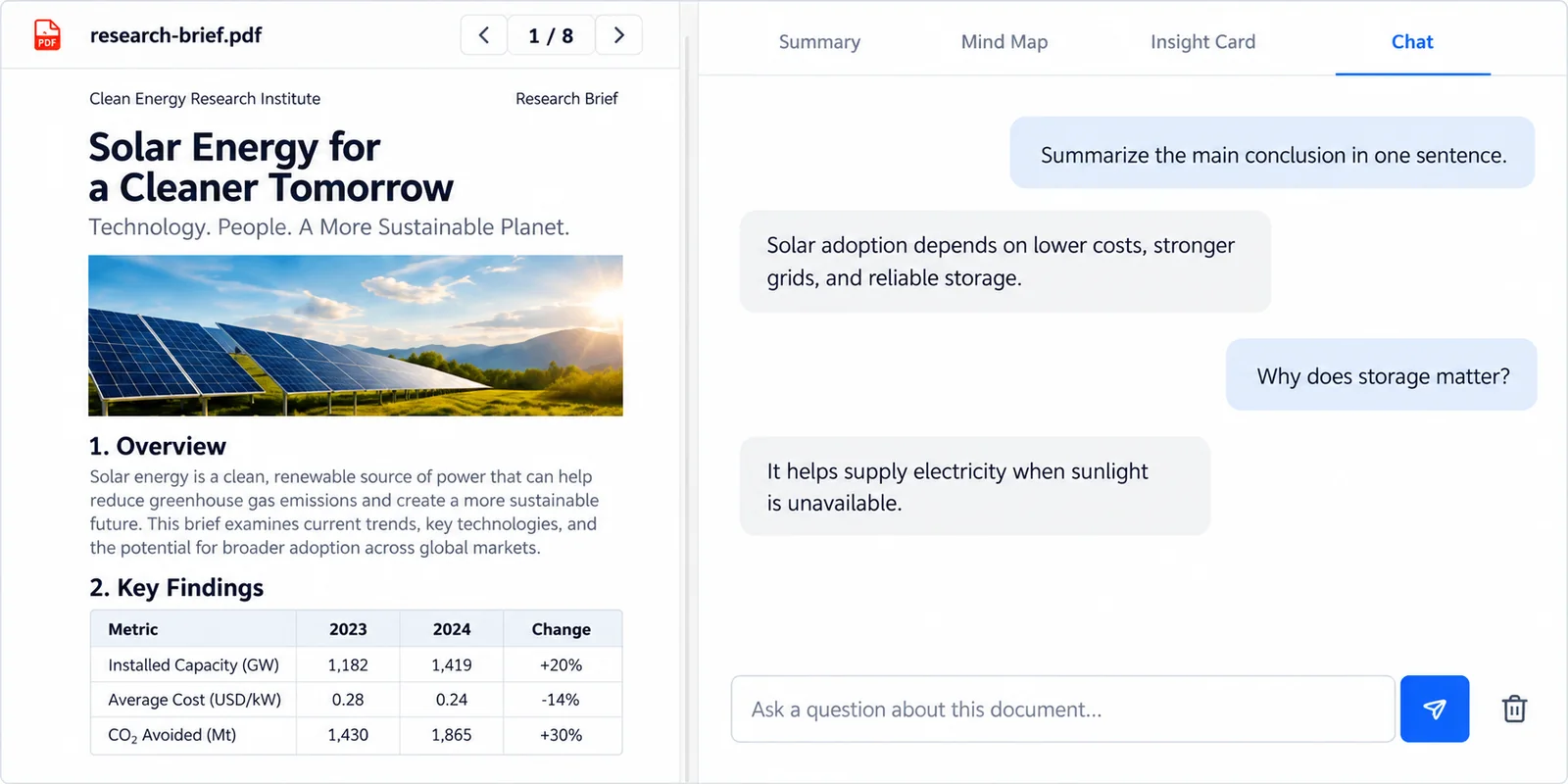This screenshot has height=784, width=1568.
Task: Click the '+30%' change value
Action: click(x=562, y=735)
